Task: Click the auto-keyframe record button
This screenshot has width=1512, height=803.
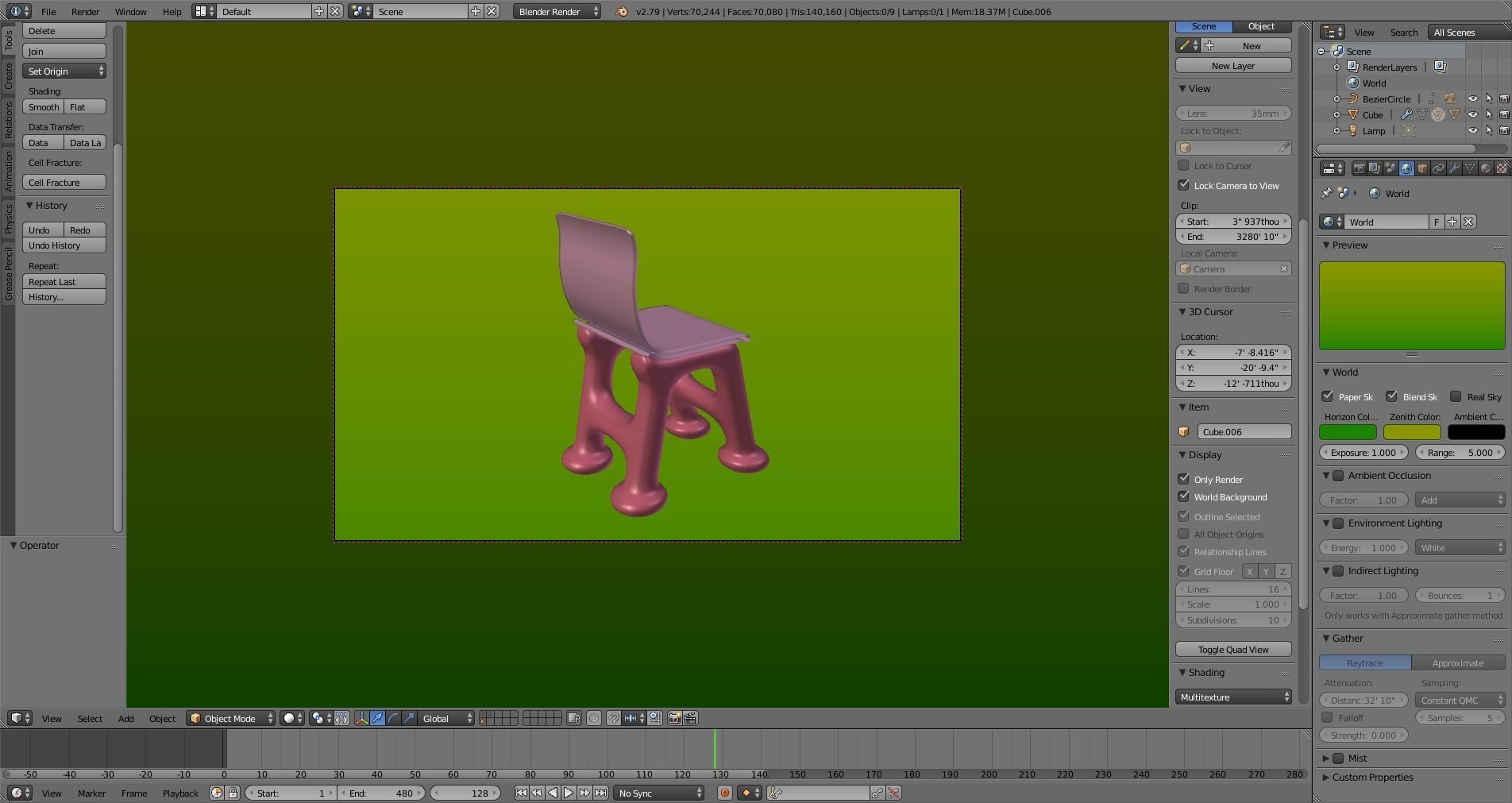Action: [x=724, y=793]
